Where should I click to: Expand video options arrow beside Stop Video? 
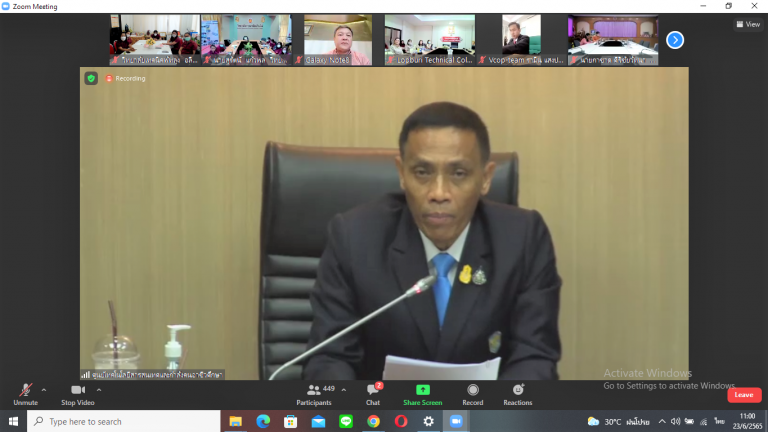pyautogui.click(x=101, y=390)
